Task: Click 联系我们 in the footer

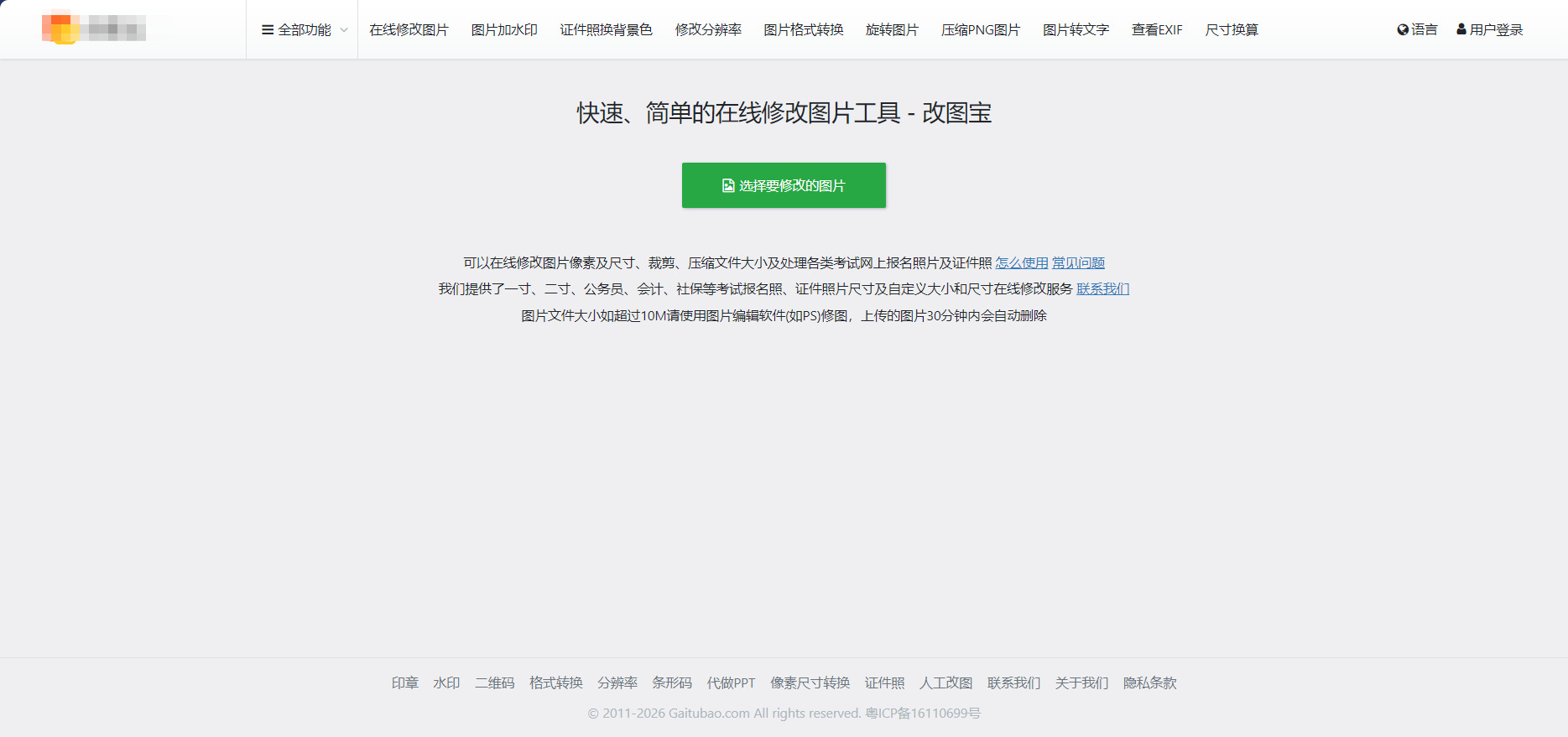Action: point(1014,683)
